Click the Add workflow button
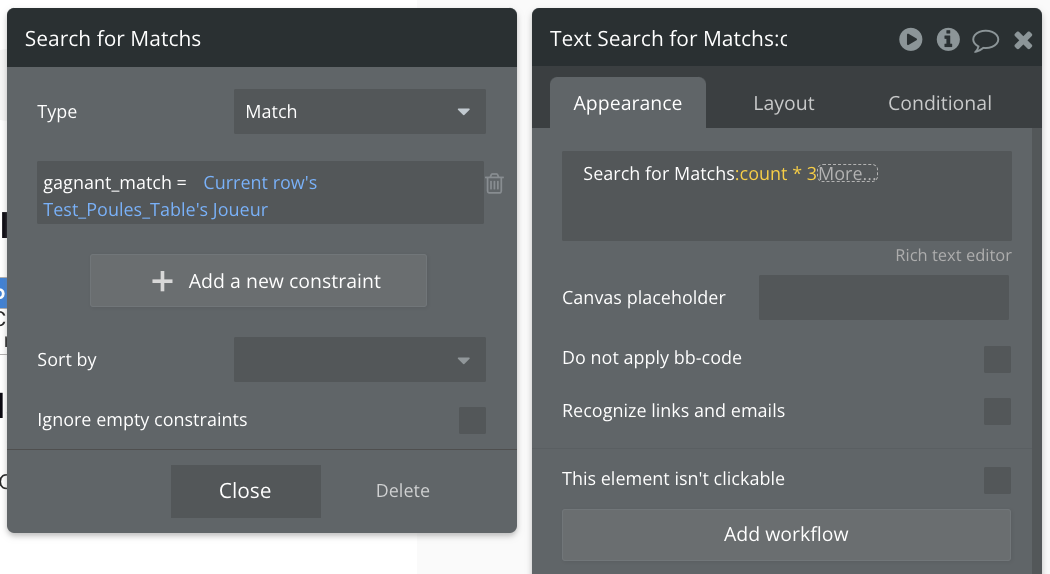 tap(786, 534)
